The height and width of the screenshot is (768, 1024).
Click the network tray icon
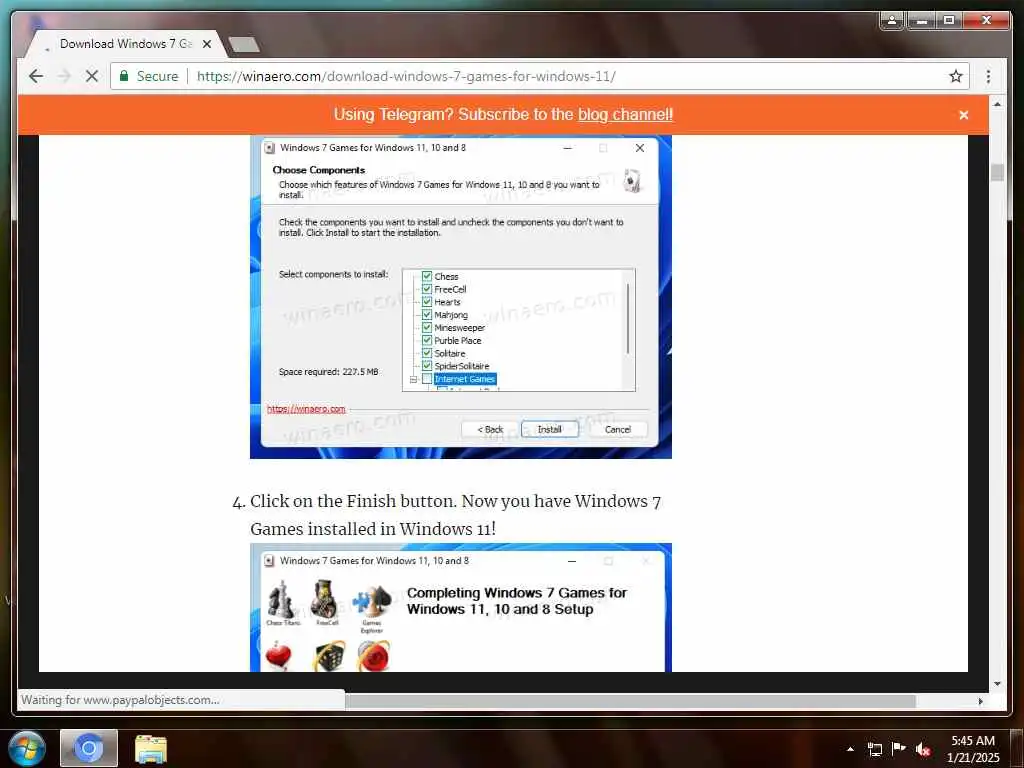pyautogui.click(x=874, y=749)
